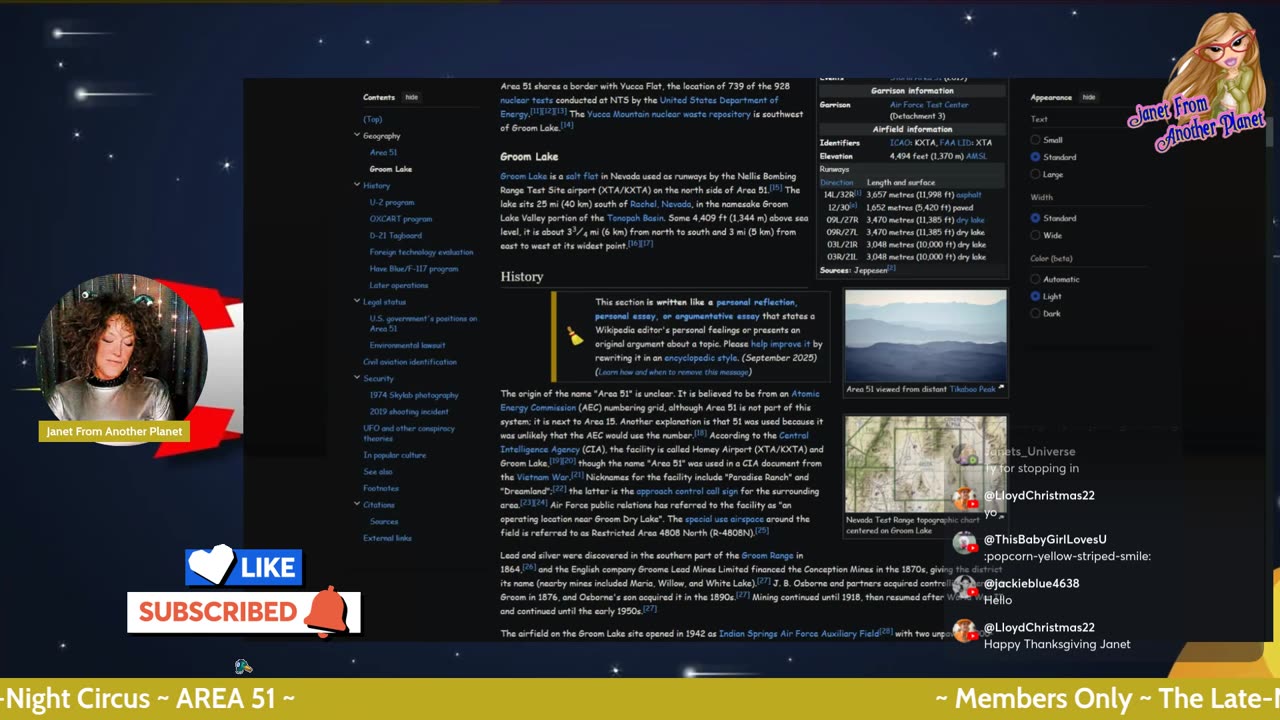The height and width of the screenshot is (720, 1280).
Task: Go to In popular culture section
Action: pos(395,455)
